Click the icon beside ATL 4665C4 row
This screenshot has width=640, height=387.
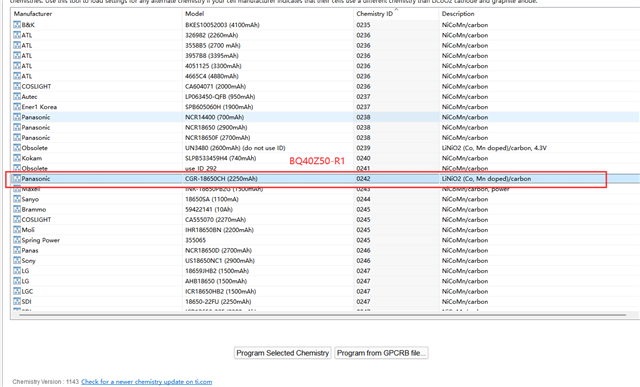[x=17, y=76]
